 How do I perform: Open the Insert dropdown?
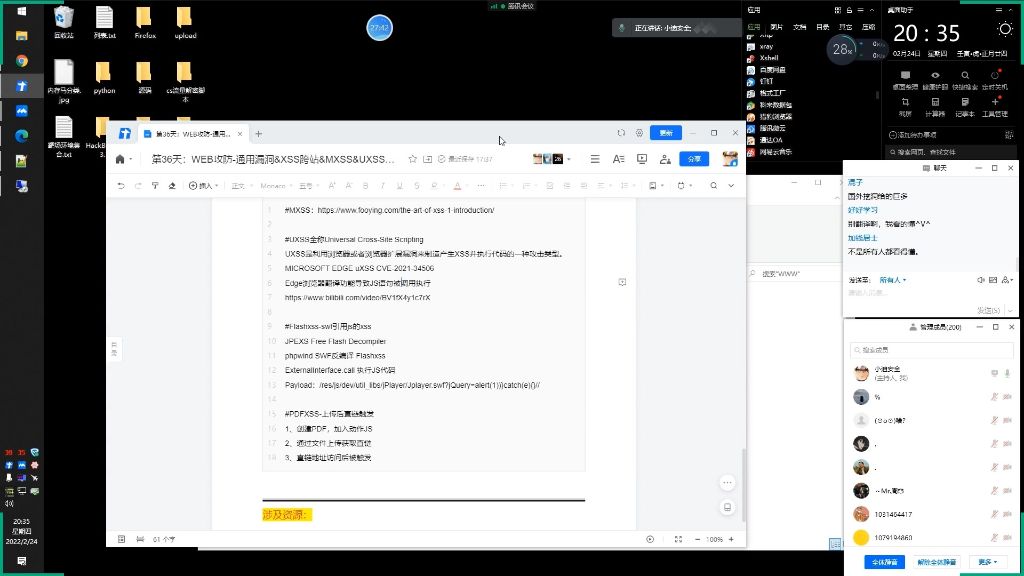pyautogui.click(x=203, y=185)
